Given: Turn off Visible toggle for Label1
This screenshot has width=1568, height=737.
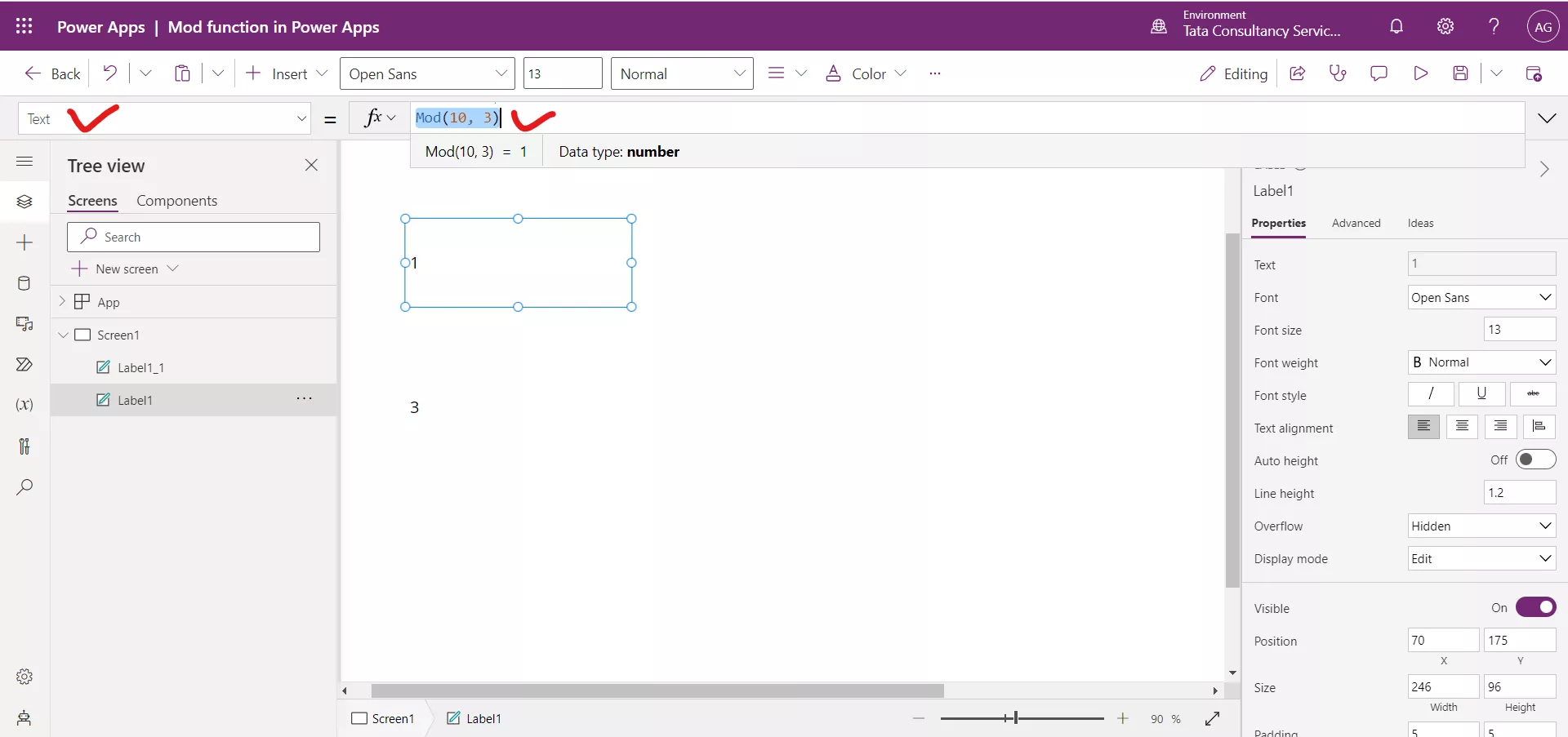Looking at the screenshot, I should [x=1536, y=607].
